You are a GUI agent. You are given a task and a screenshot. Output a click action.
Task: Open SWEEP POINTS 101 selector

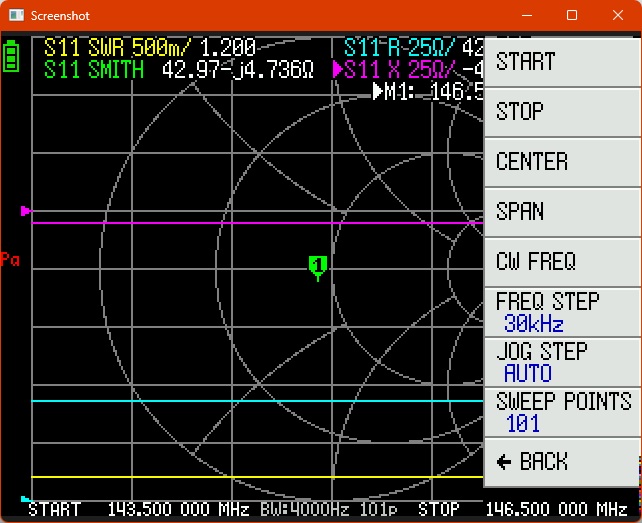pos(561,412)
